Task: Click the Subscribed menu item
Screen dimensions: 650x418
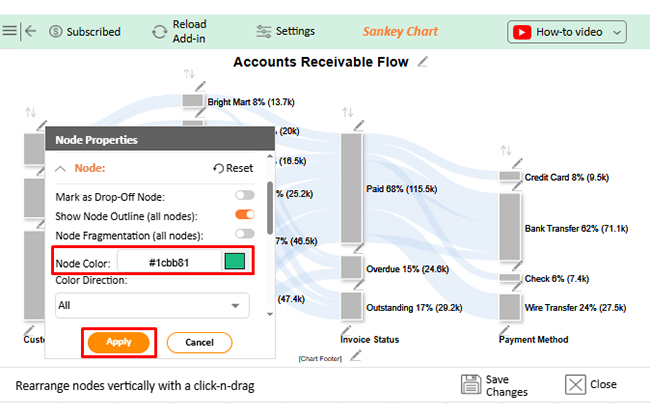Action: [84, 32]
